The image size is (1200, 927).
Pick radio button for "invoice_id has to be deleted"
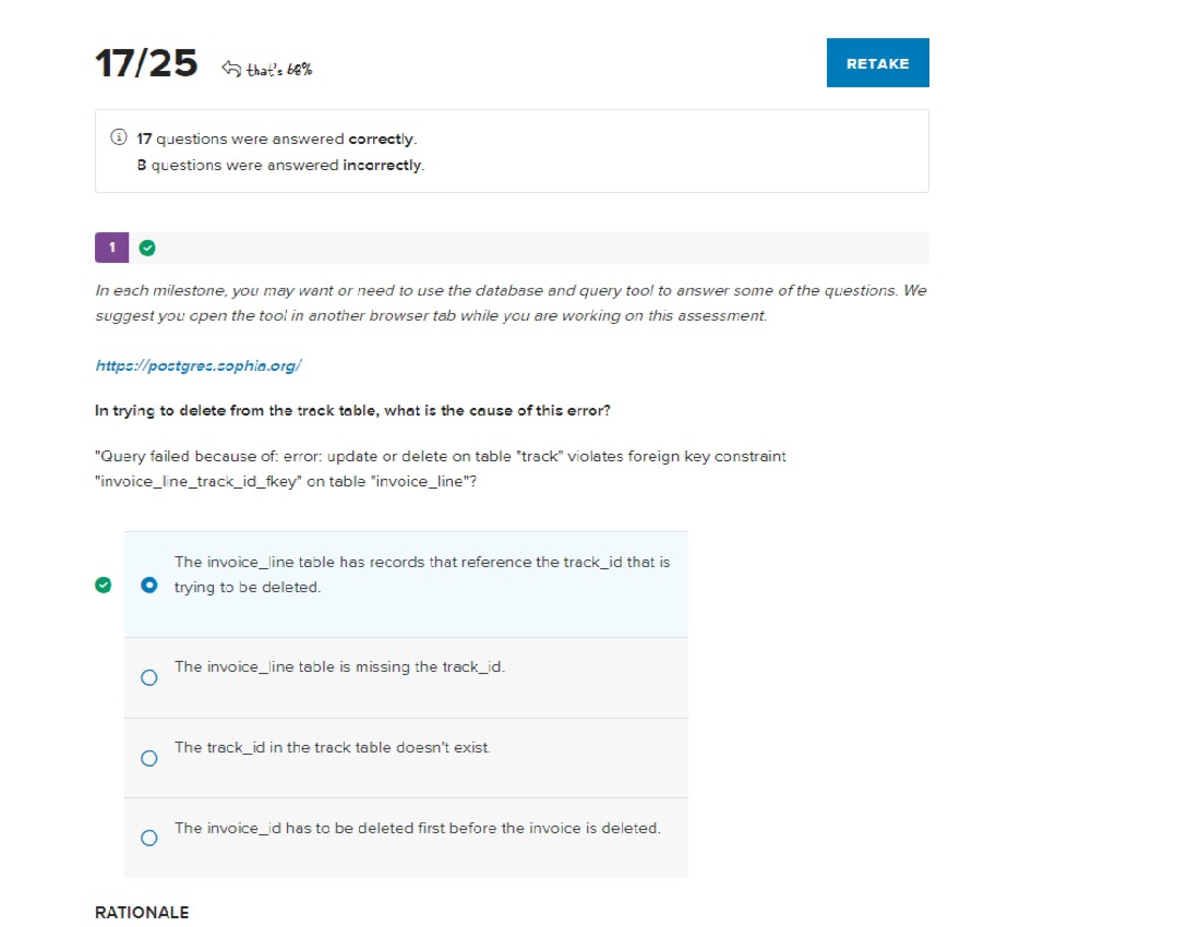(x=149, y=838)
